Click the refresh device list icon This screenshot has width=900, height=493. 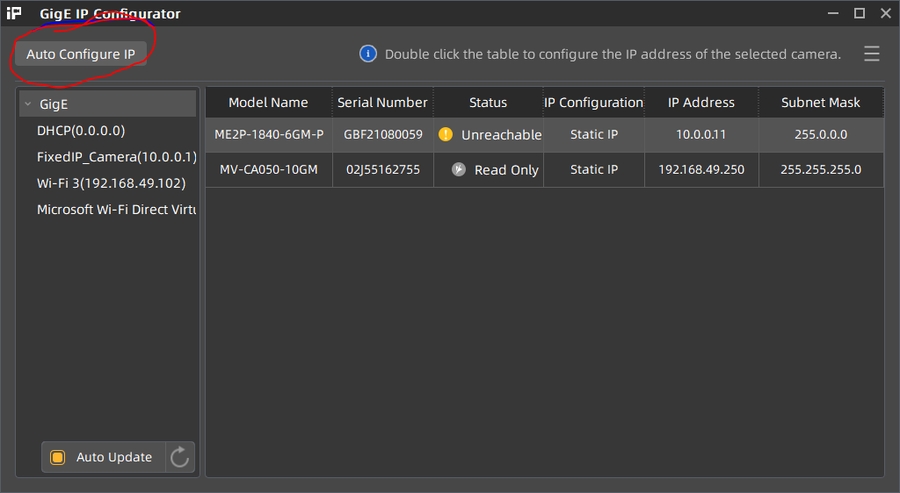tap(180, 457)
